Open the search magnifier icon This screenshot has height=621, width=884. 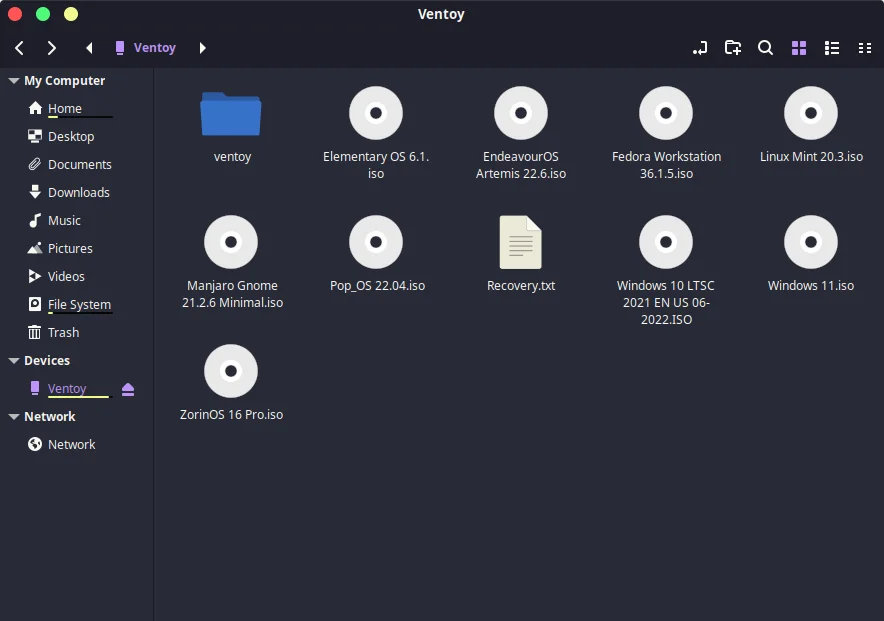pos(765,48)
